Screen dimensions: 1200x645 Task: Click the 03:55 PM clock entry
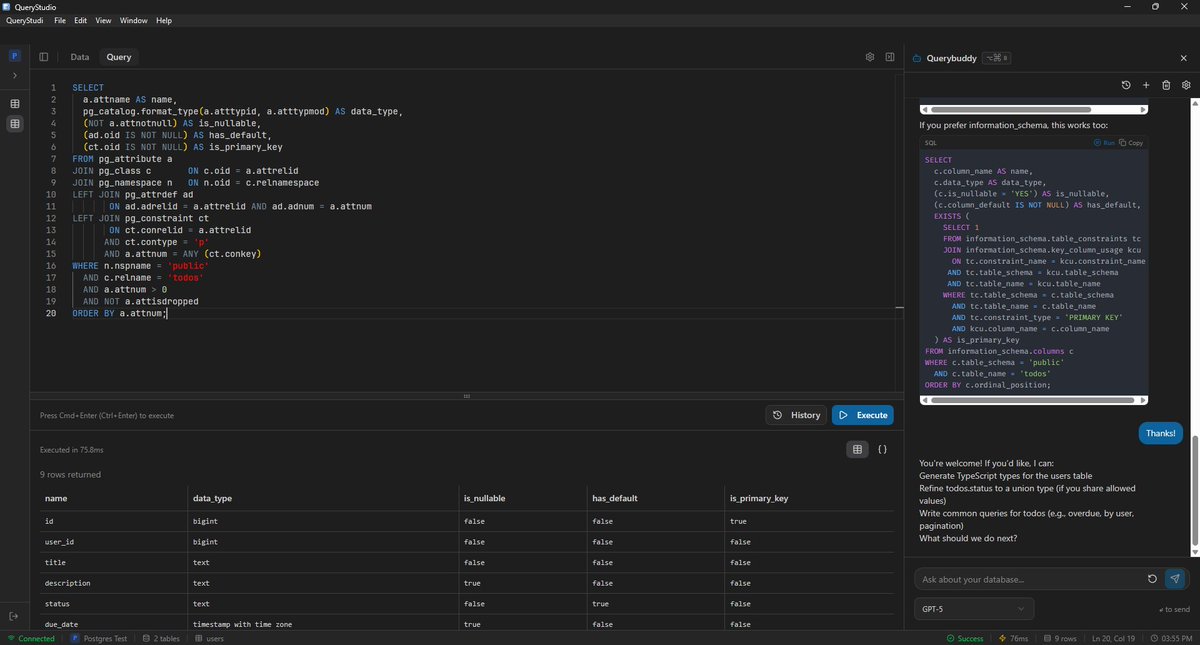pos(1171,638)
